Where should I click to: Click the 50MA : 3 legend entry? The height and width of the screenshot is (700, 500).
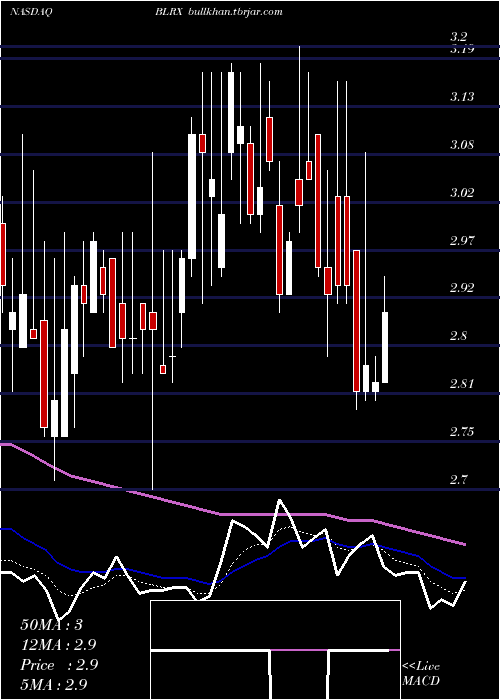coord(52,625)
